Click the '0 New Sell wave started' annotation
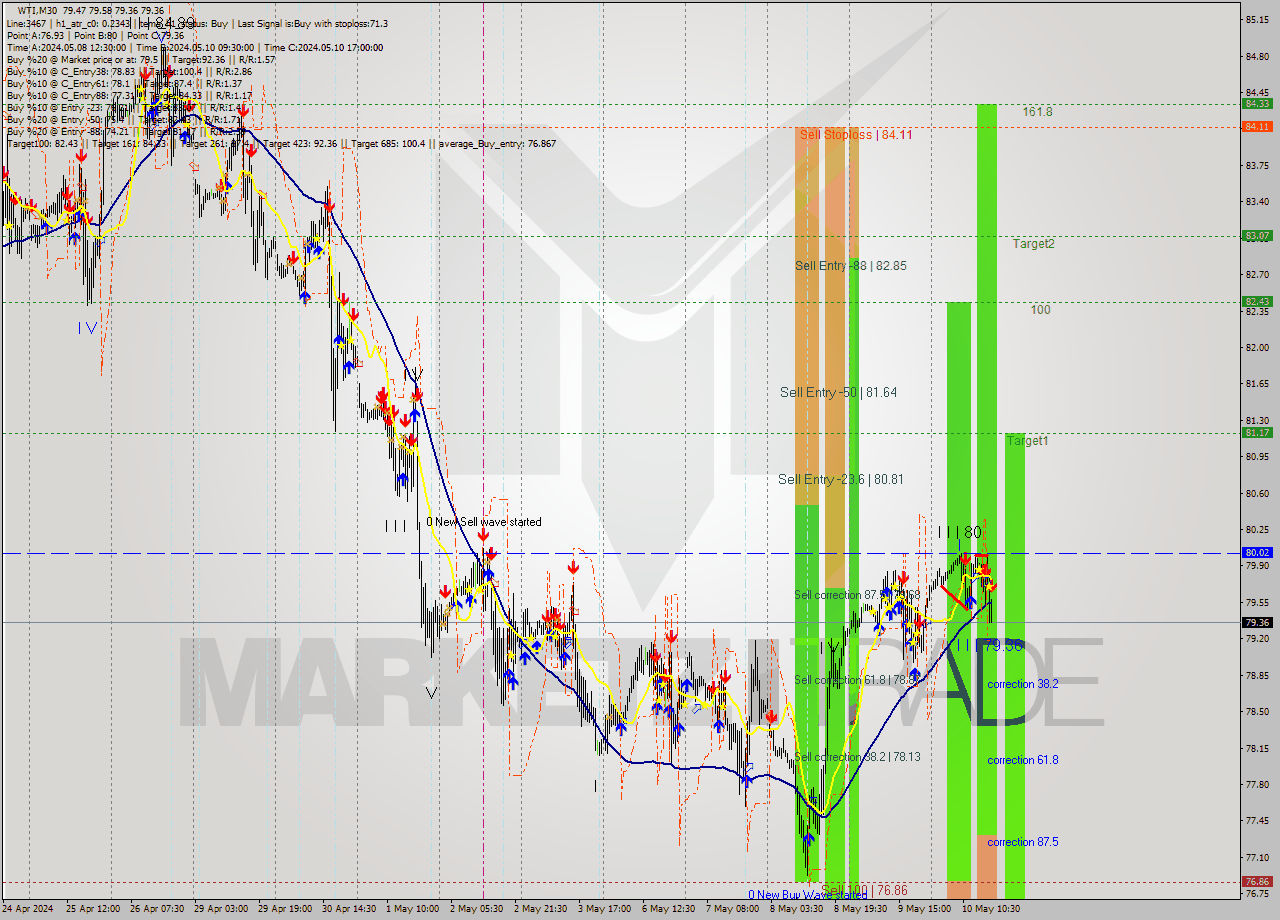Image resolution: width=1280 pixels, height=920 pixels. coord(484,522)
